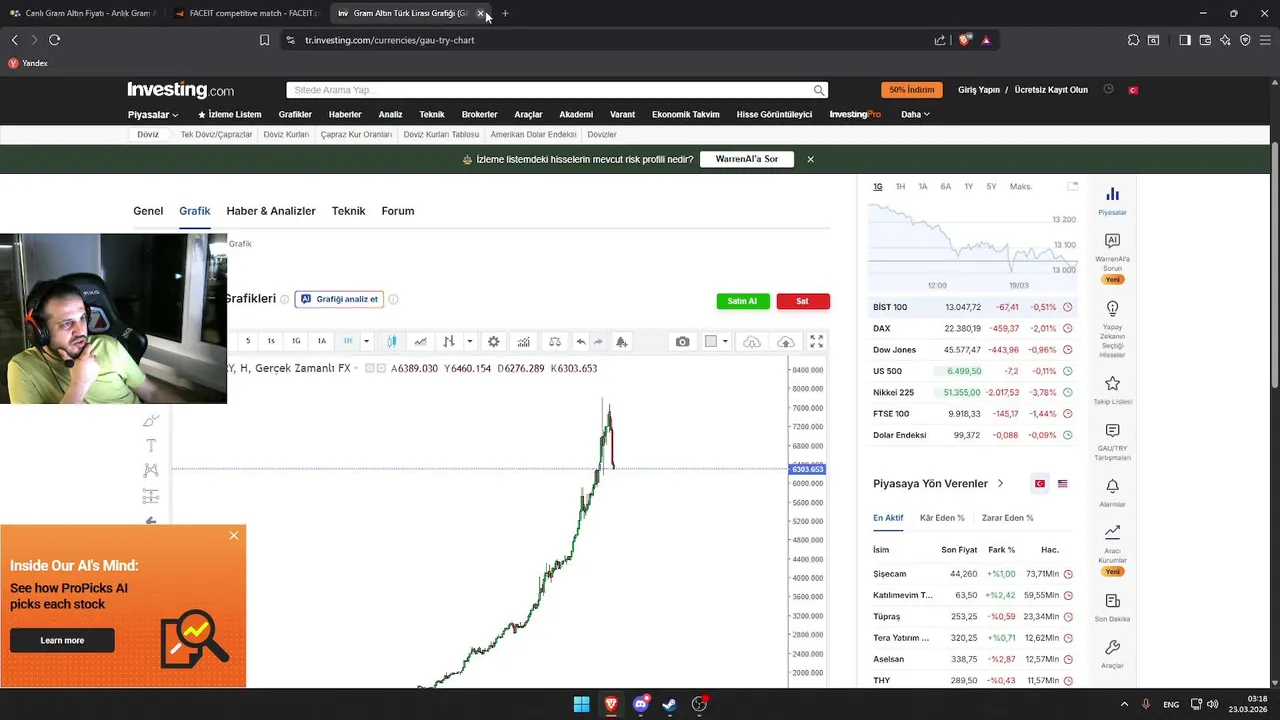Open Steam from the taskbar
The image size is (1280, 720).
(670, 704)
